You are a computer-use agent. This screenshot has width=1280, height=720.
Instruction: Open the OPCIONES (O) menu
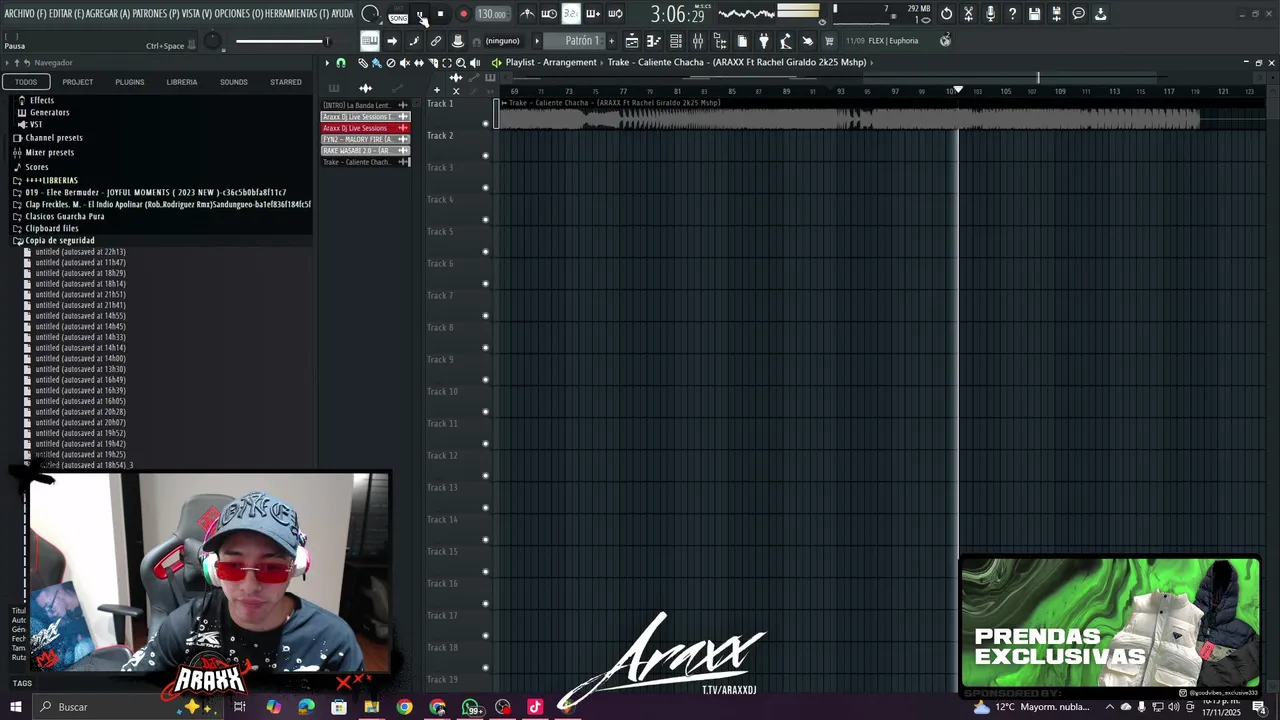point(238,14)
